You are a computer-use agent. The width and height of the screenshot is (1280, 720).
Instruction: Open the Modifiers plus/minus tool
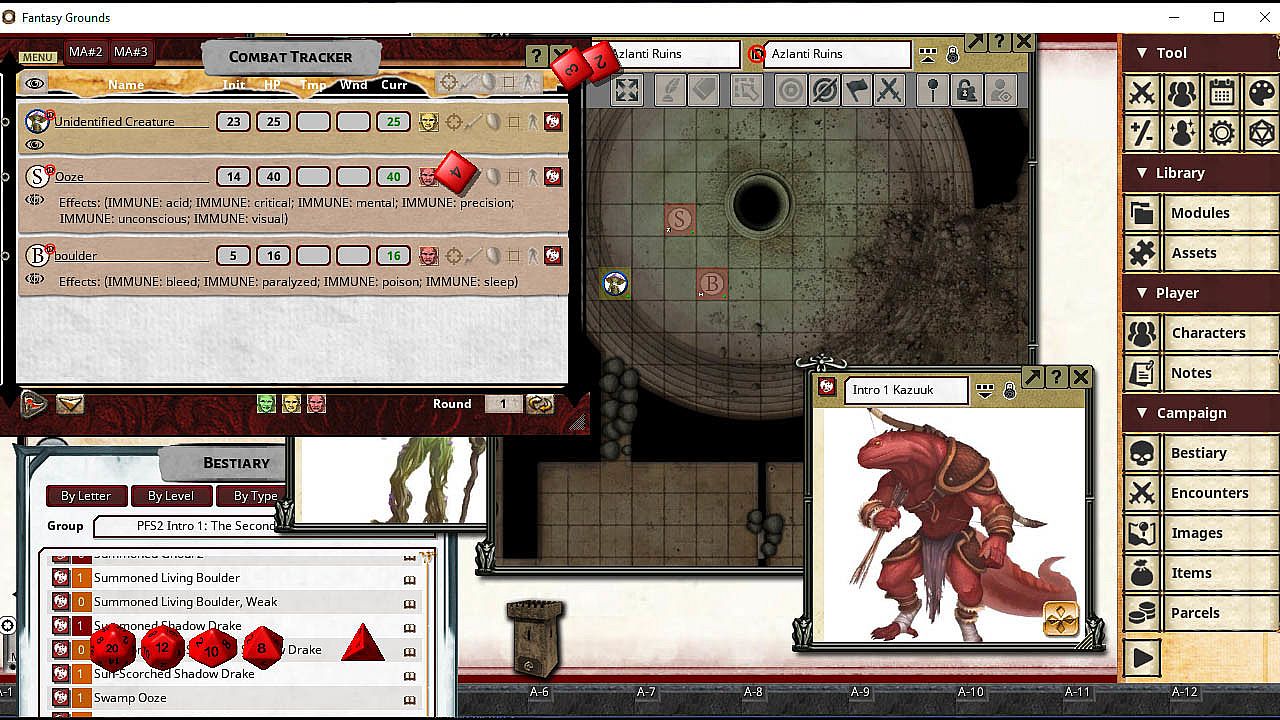click(x=1142, y=133)
